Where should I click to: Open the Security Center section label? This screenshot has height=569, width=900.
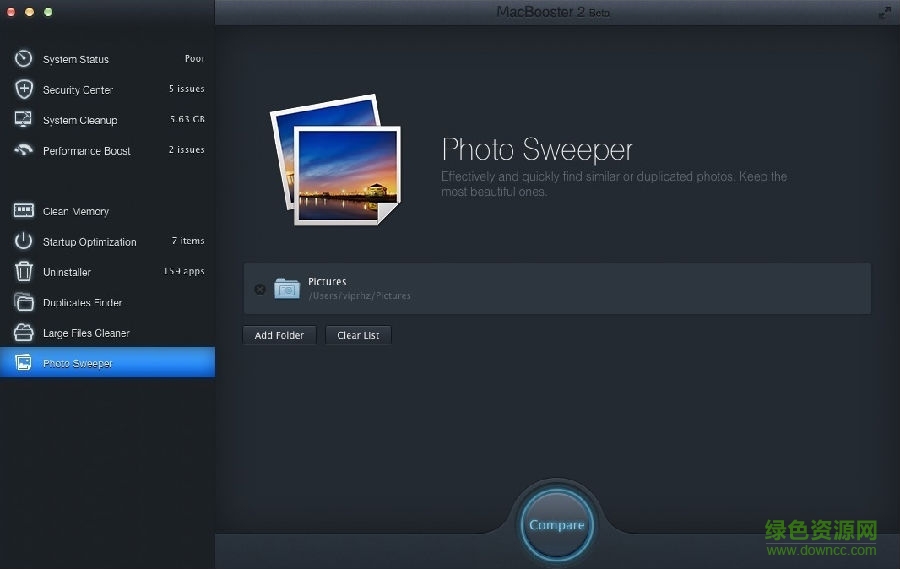78,90
